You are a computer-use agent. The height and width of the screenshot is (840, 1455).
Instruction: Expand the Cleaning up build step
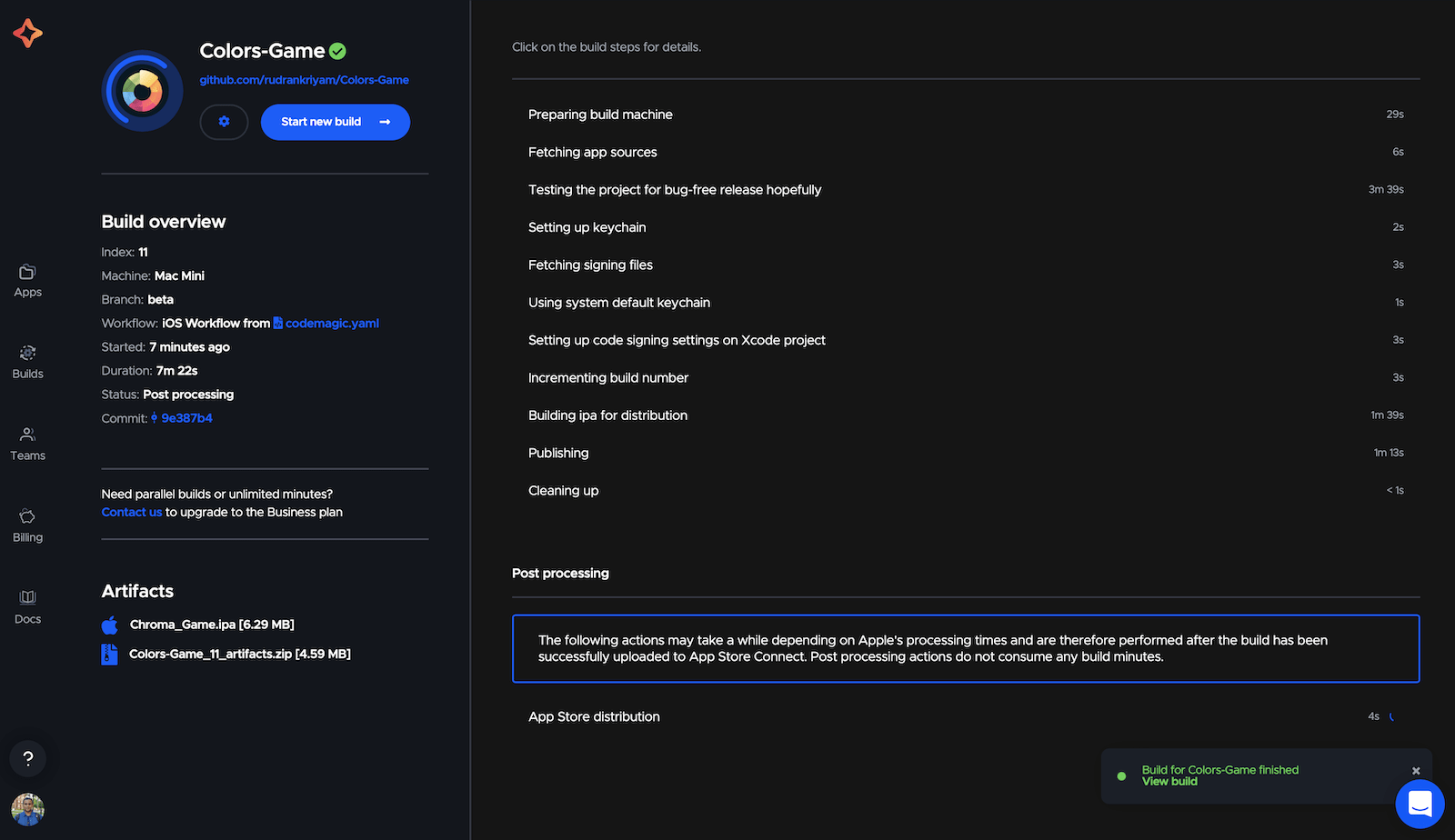coord(966,490)
